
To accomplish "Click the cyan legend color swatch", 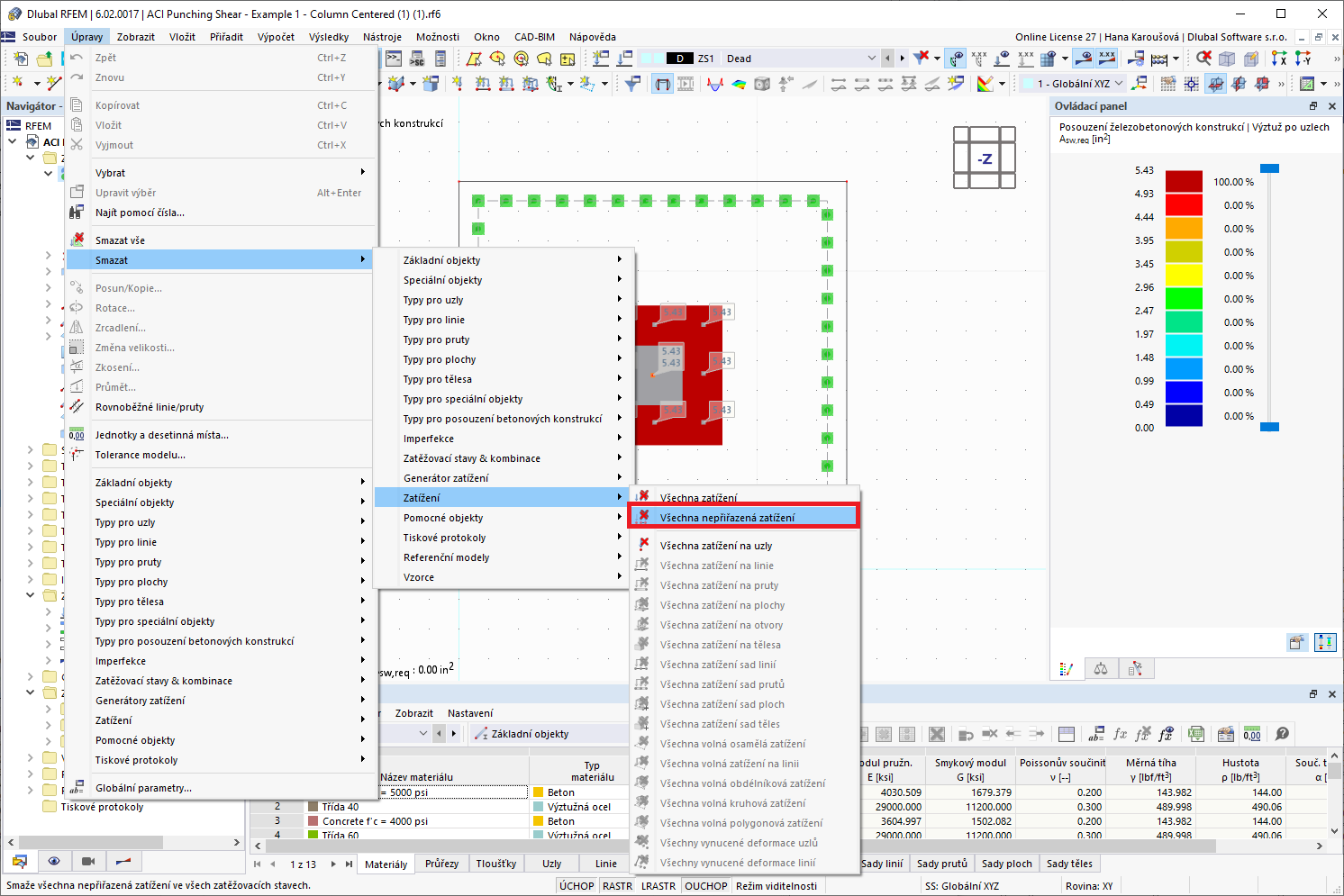I will click(1185, 345).
